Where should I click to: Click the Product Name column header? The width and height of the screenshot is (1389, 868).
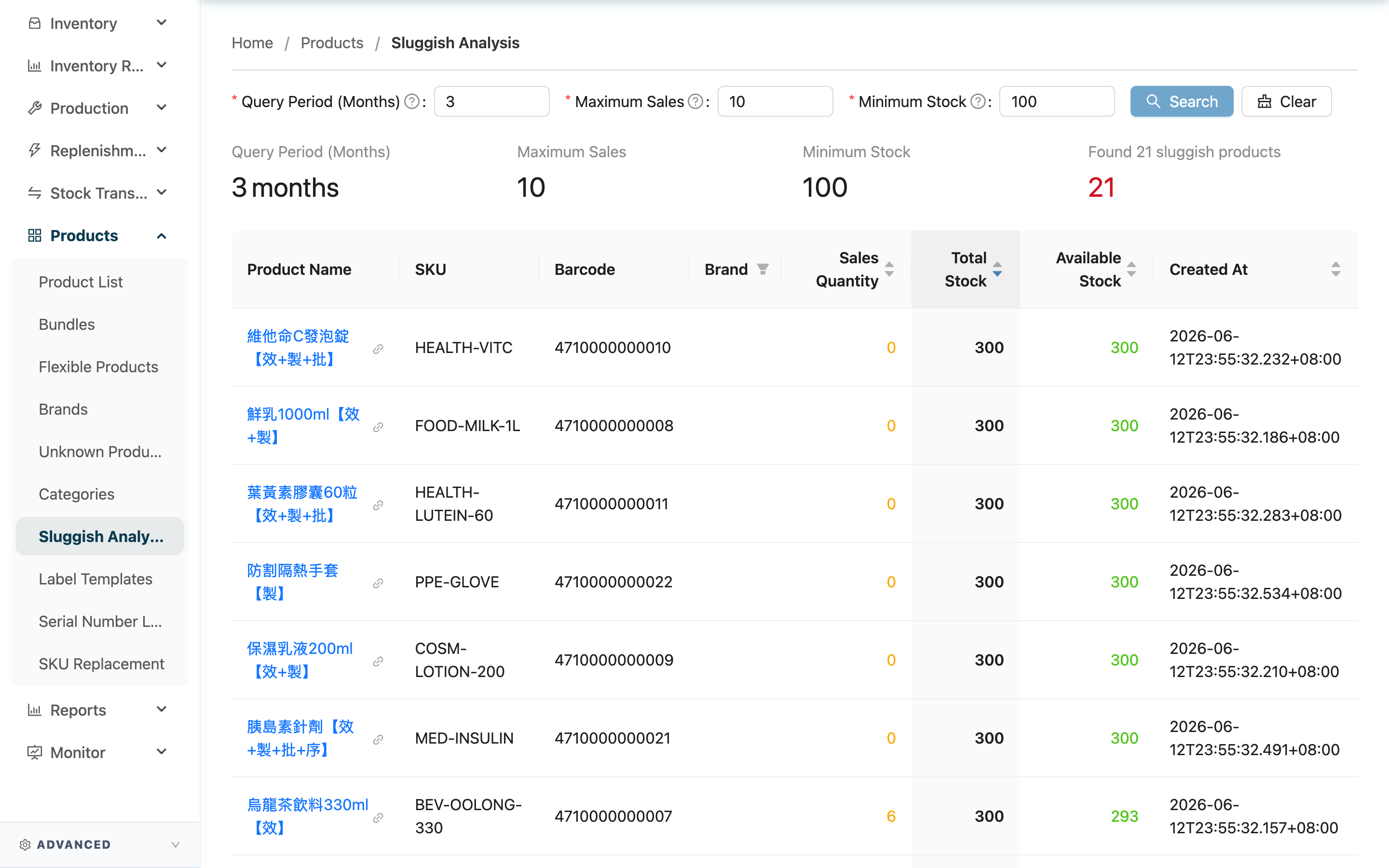[x=299, y=269]
